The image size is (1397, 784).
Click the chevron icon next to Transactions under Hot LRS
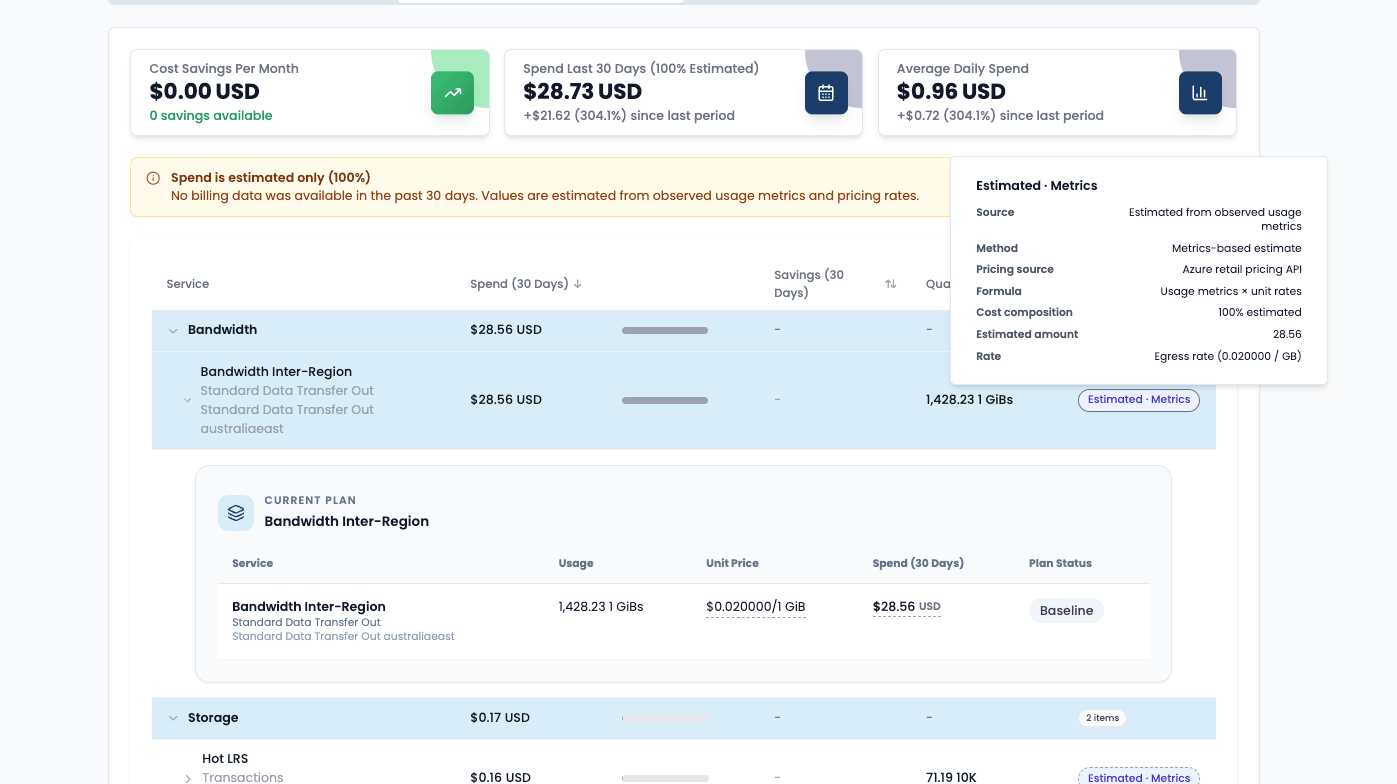187,776
